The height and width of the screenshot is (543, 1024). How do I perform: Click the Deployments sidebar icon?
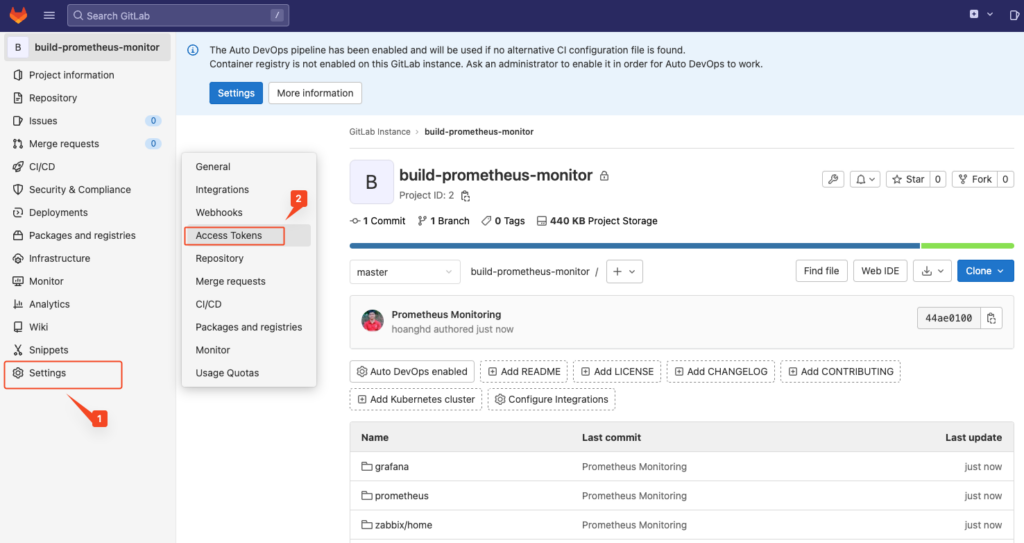click(18, 212)
